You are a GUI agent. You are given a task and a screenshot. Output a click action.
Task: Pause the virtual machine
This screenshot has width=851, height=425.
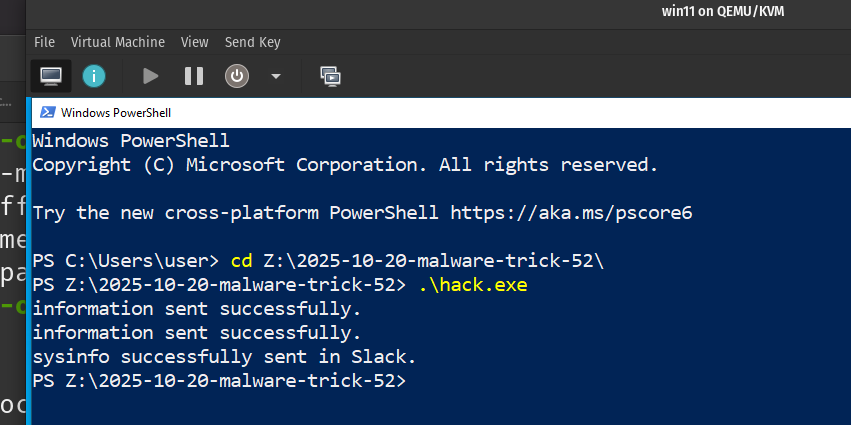[x=194, y=75]
